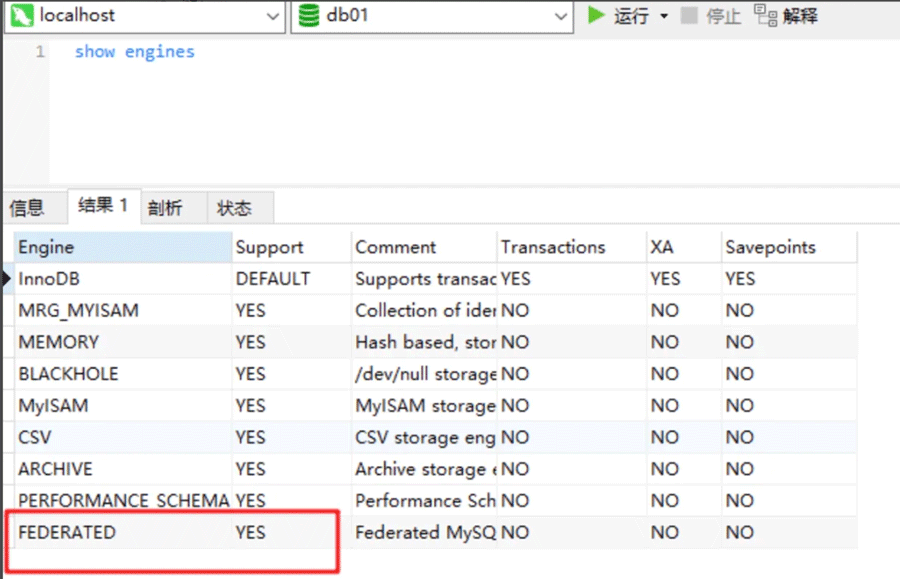Select the DEFAULT support cell

coord(292,279)
